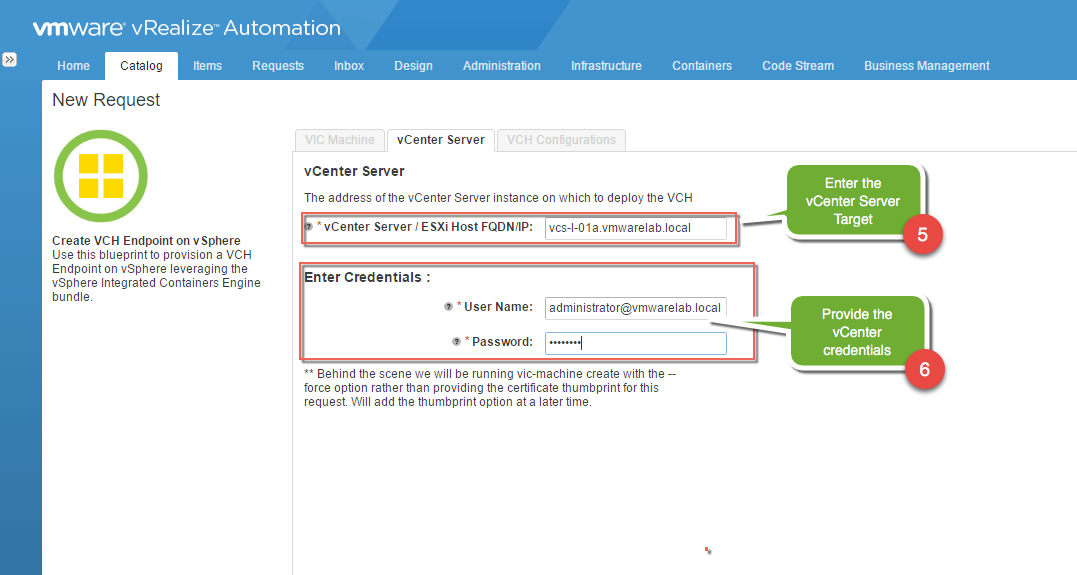Select the VIC Machine form tab
The image size is (1077, 575).
(339, 140)
